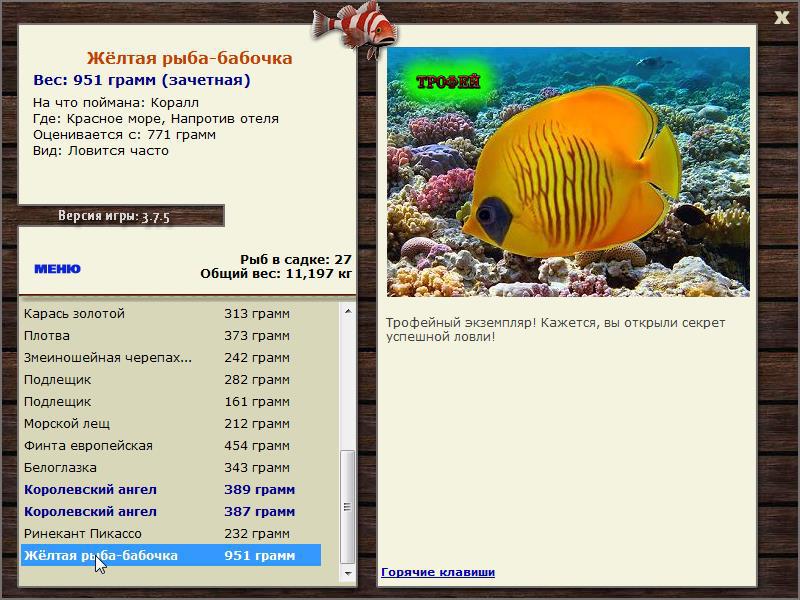The image size is (800, 600).
Task: Open the МЕНЮ link
Action: [58, 269]
